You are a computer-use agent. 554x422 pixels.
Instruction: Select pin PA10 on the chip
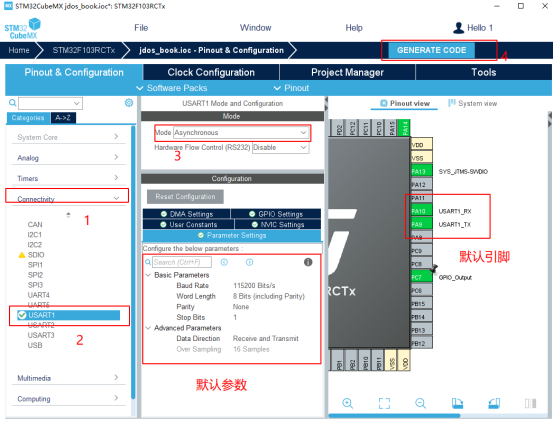pos(422,211)
